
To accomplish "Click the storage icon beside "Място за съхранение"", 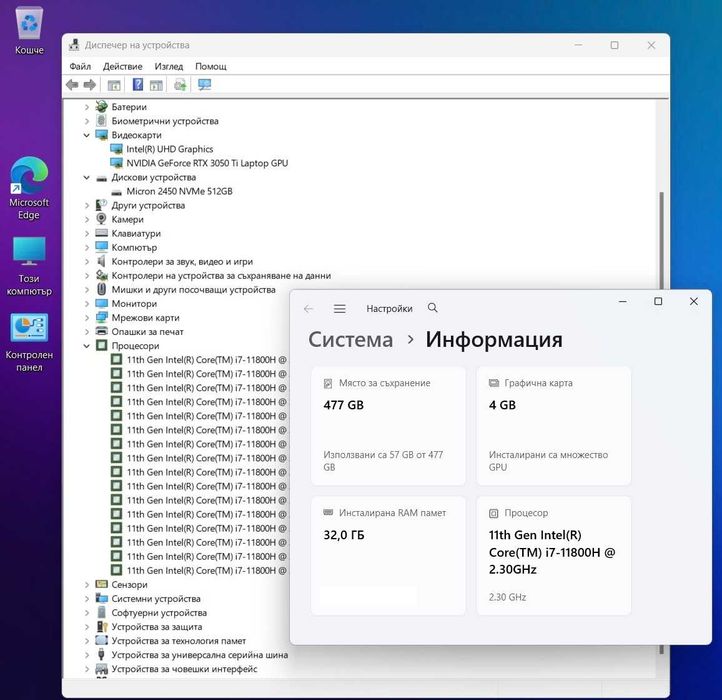I will click(328, 383).
